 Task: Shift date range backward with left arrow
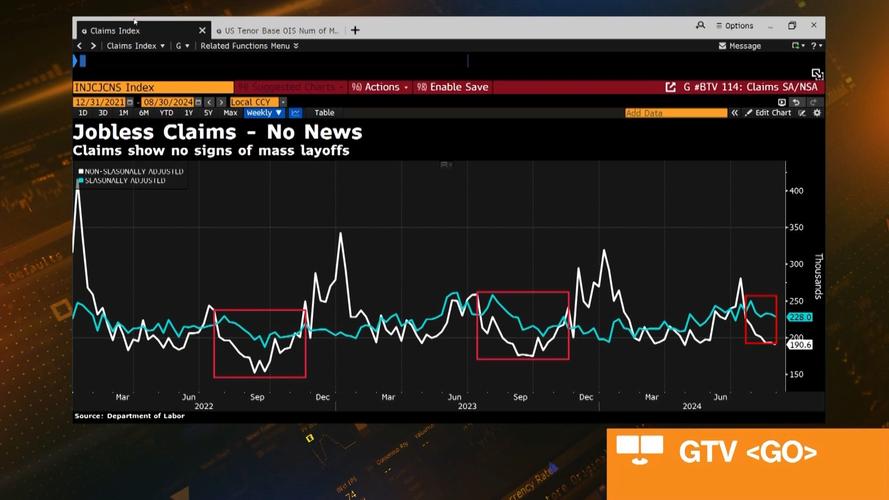(x=209, y=102)
